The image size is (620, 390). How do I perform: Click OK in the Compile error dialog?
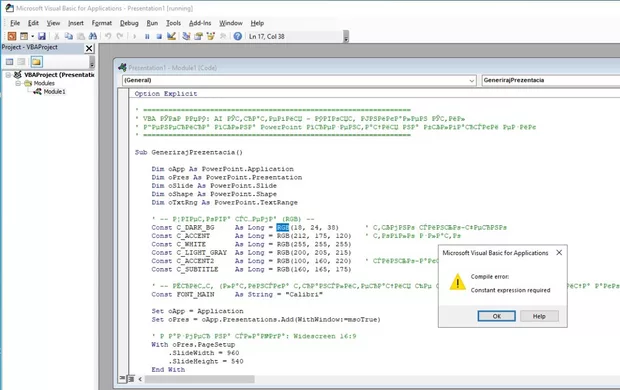[497, 316]
